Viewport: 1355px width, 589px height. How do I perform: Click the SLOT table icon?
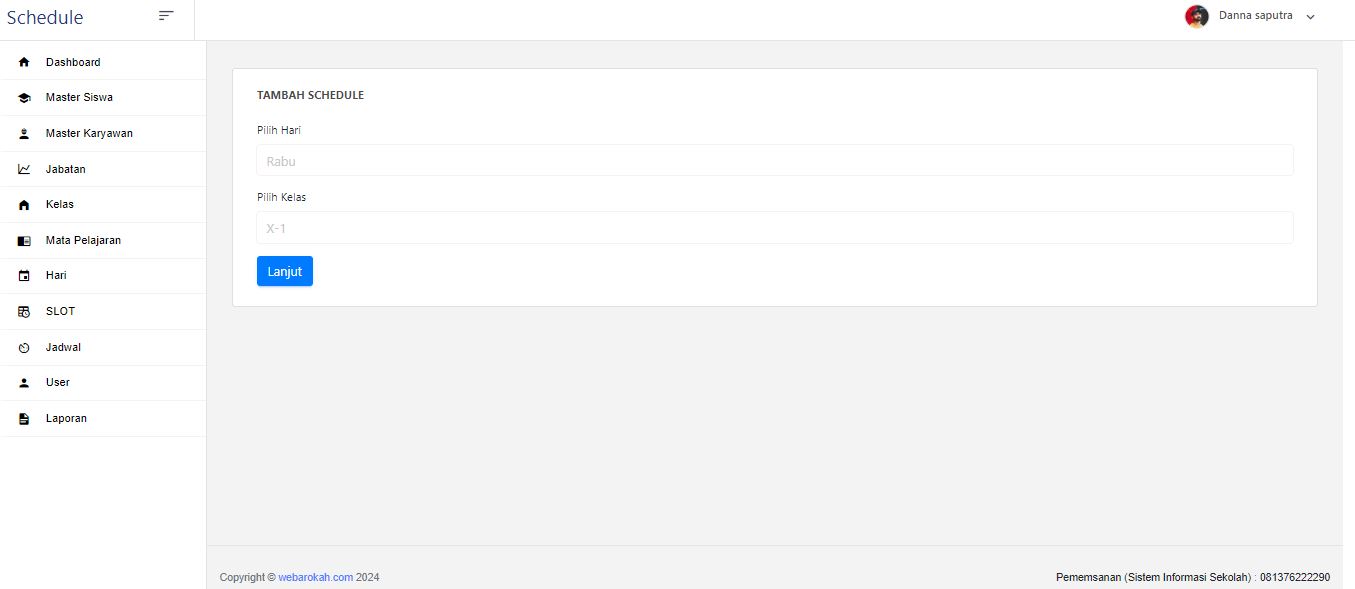pyautogui.click(x=24, y=312)
